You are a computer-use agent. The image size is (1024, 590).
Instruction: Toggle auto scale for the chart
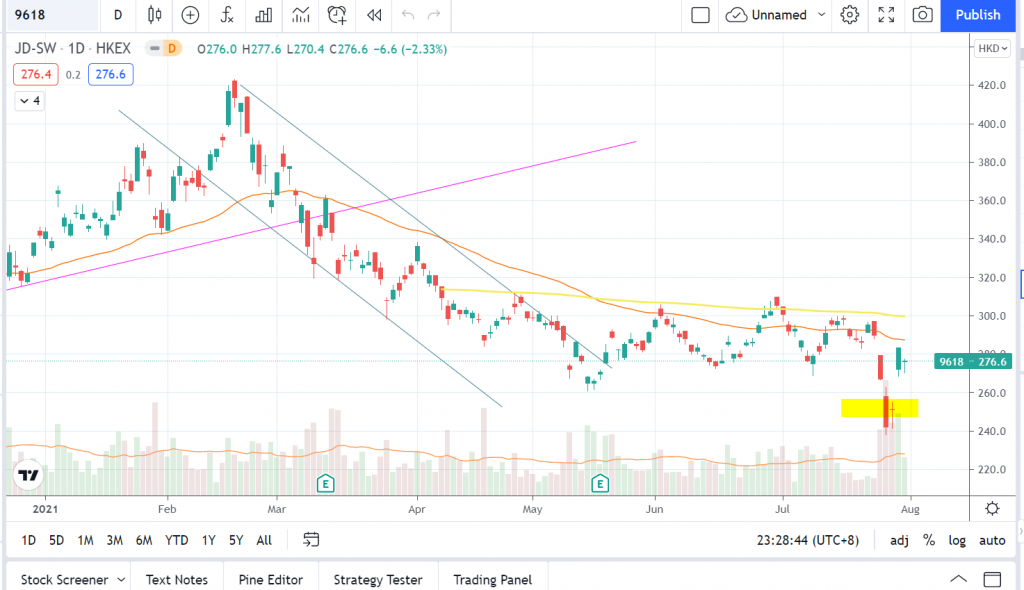point(991,540)
